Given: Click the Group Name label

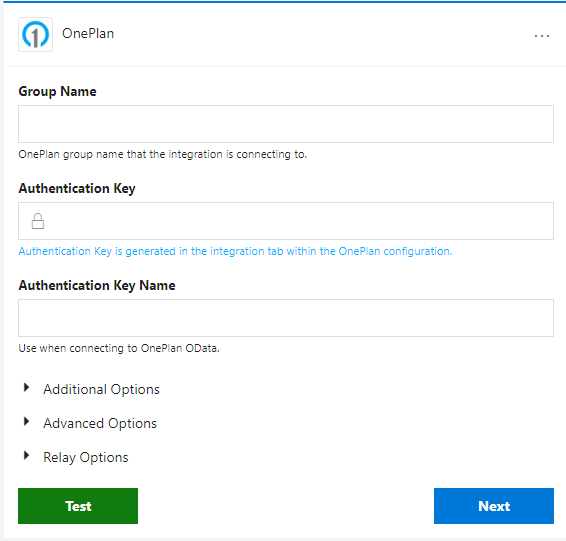Looking at the screenshot, I should 57,91.
